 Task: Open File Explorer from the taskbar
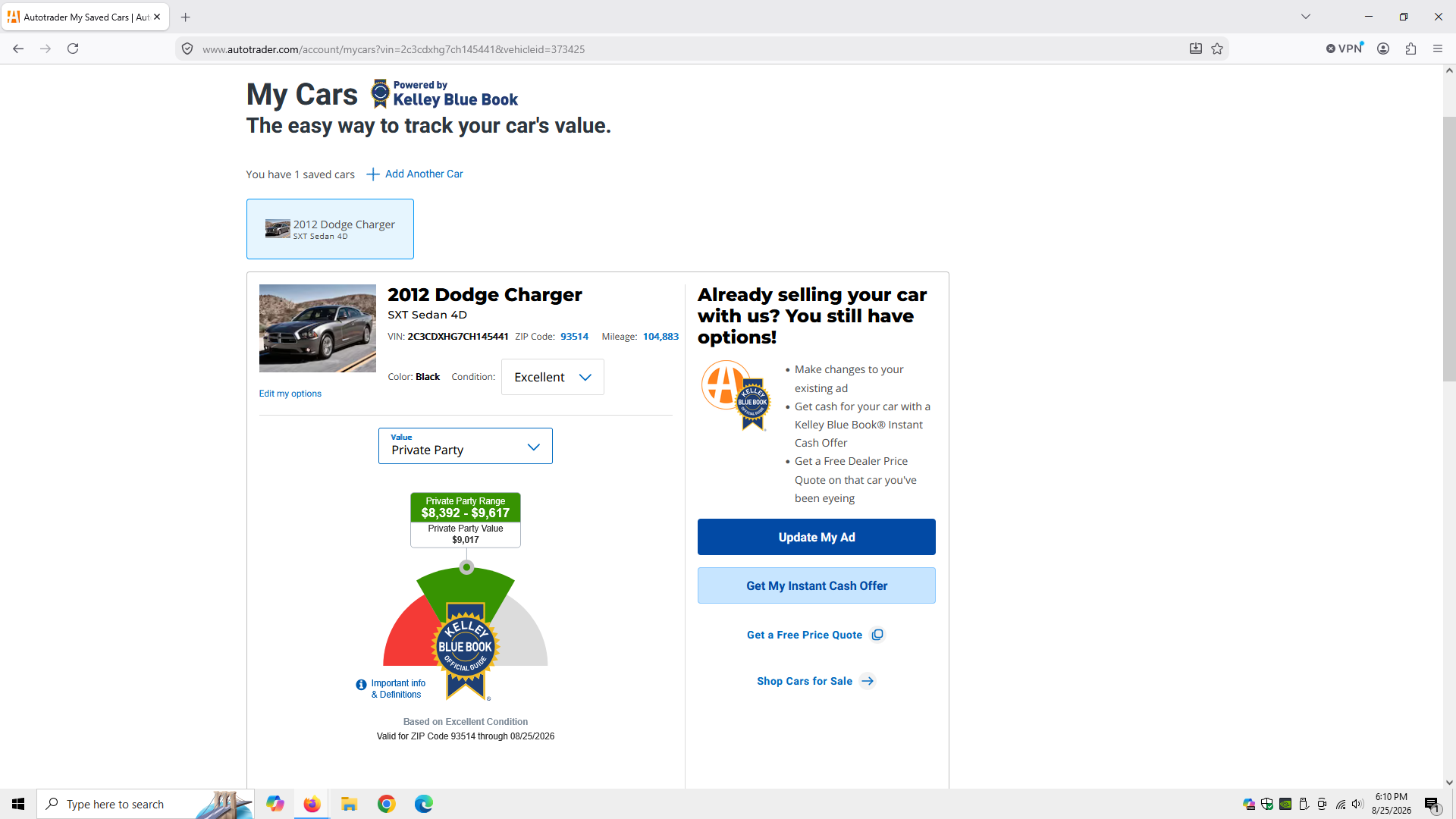click(349, 804)
